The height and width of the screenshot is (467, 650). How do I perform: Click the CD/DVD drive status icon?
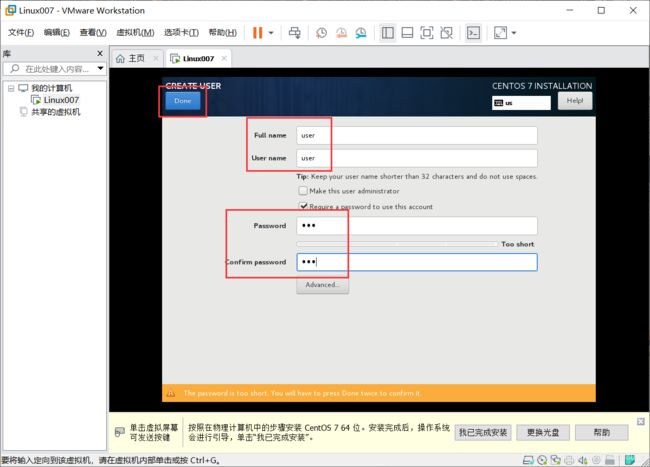(542, 460)
